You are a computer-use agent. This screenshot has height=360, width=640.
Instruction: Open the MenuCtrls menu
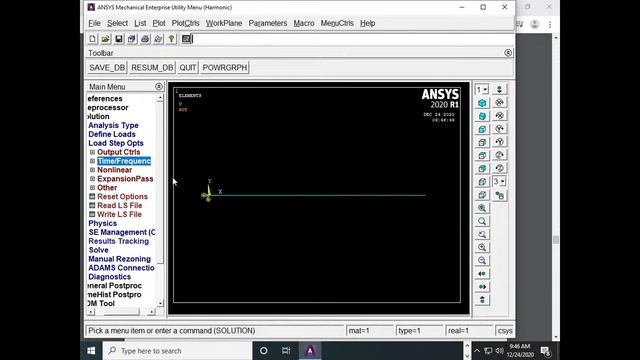pos(337,23)
